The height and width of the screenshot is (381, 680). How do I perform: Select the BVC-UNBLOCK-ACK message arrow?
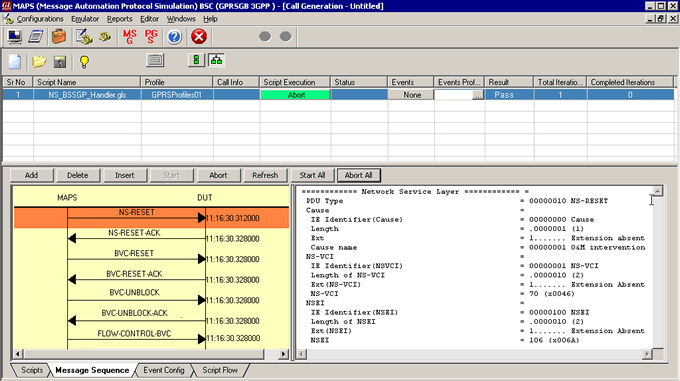136,320
